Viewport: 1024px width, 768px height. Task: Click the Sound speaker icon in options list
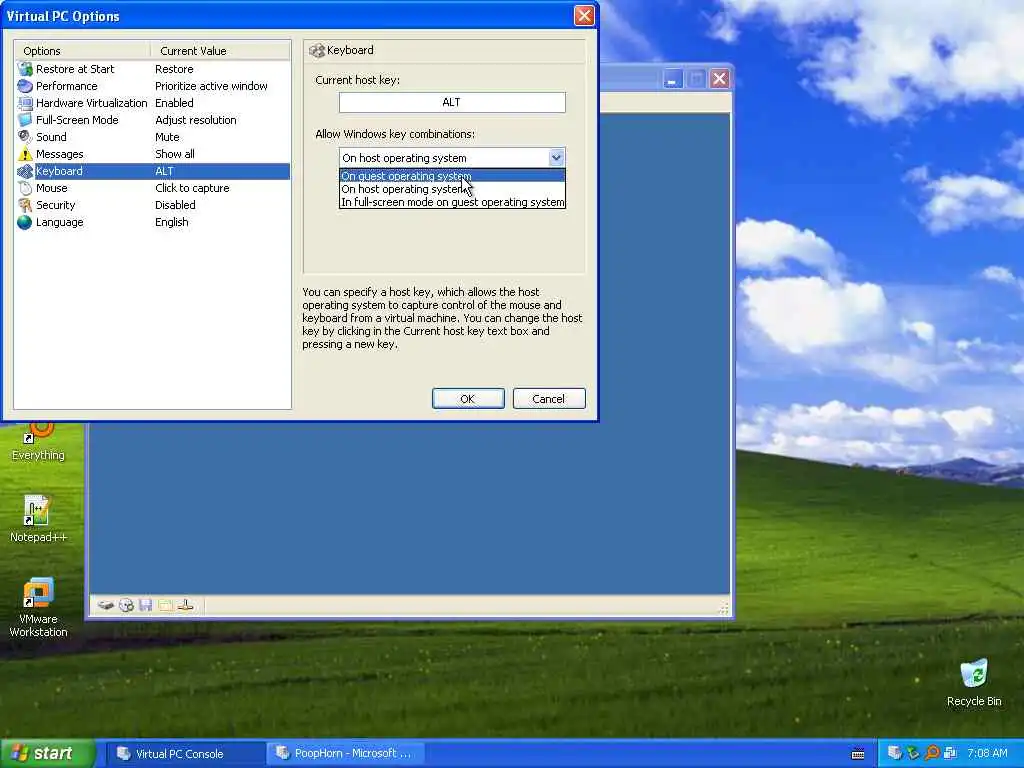click(x=25, y=137)
